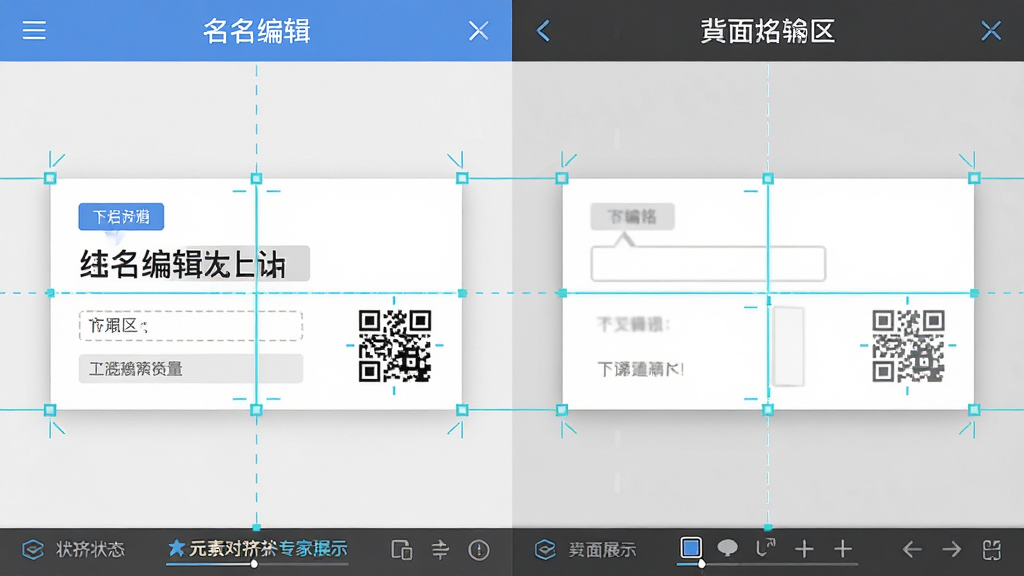This screenshot has width=1024, height=576.
Task: Go back using the chevron in the right header
Action: 543,31
